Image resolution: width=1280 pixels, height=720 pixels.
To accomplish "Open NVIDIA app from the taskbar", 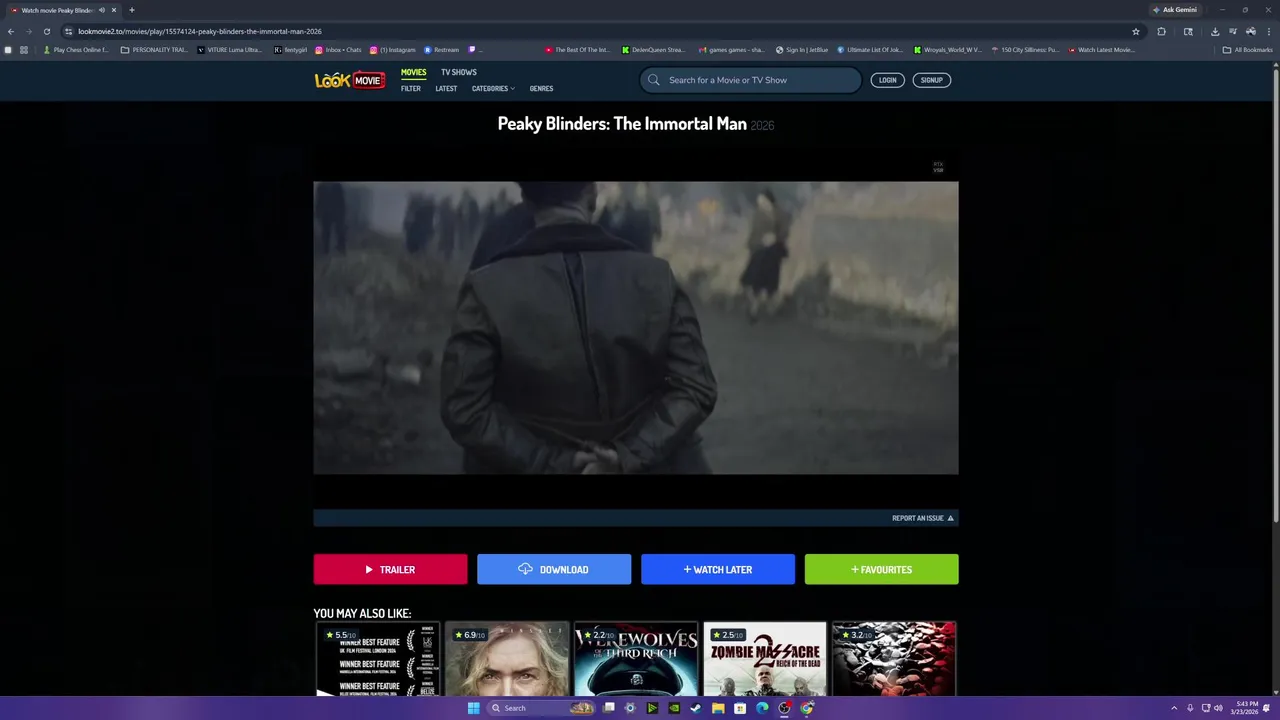I will pyautogui.click(x=673, y=708).
